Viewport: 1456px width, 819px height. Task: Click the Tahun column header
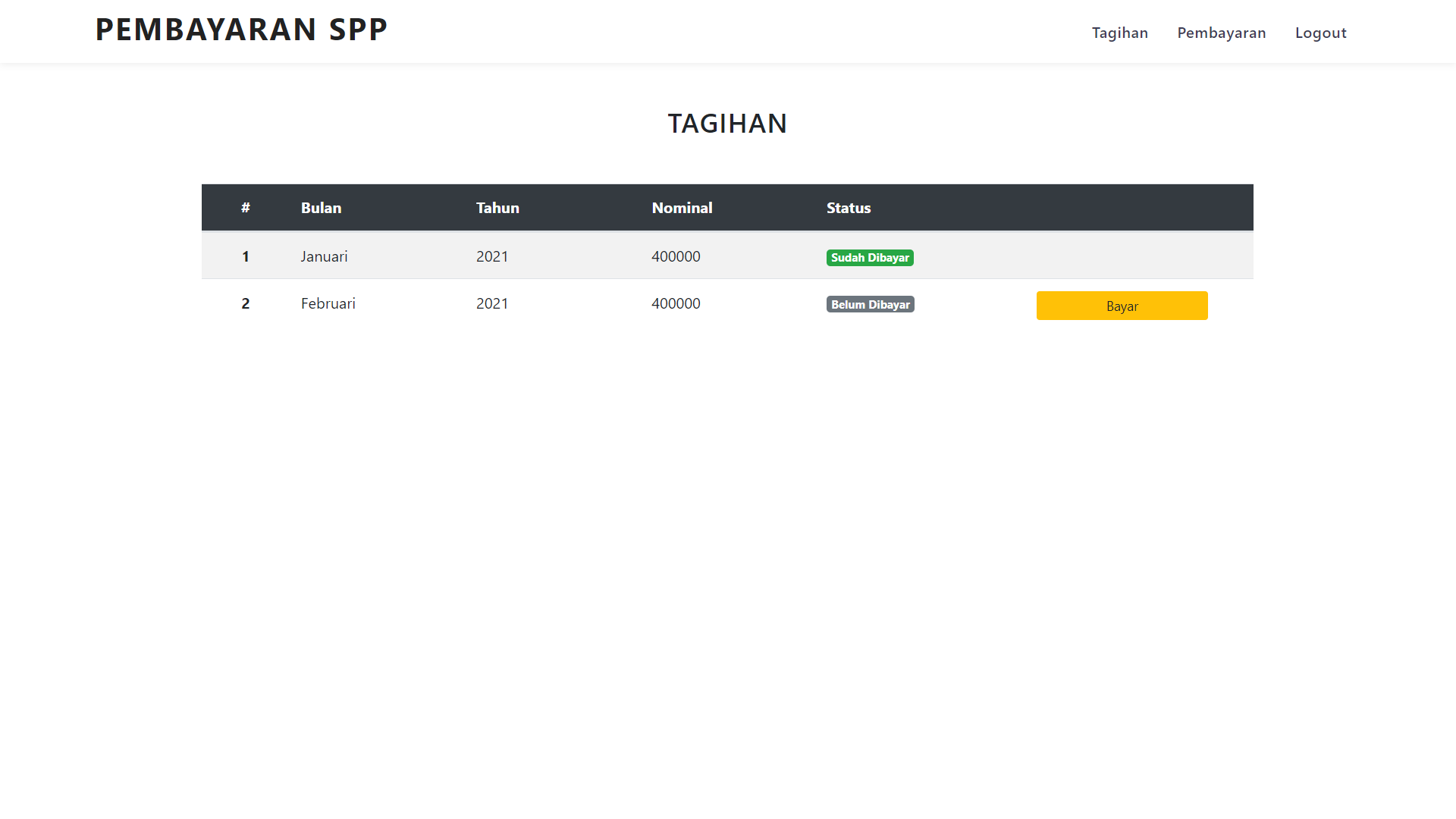click(497, 207)
